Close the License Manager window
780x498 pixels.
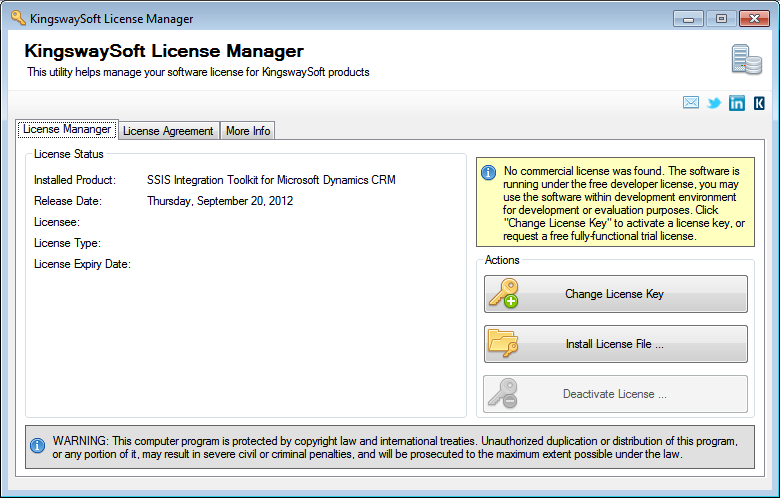754,19
